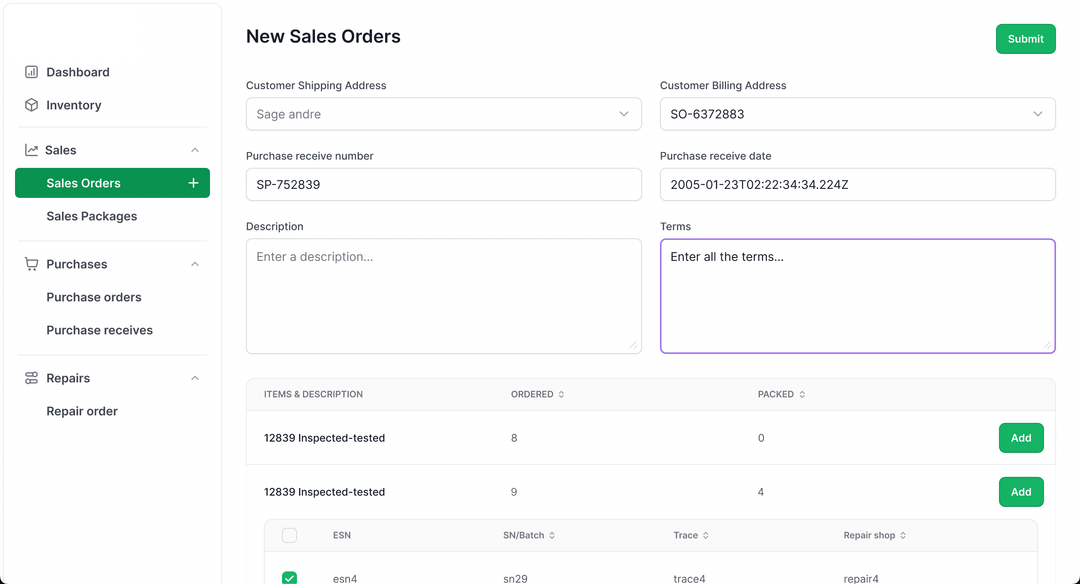Screen dimensions: 1080x584
Task: Uncheck the esn4 row checkbox
Action: 290,577
